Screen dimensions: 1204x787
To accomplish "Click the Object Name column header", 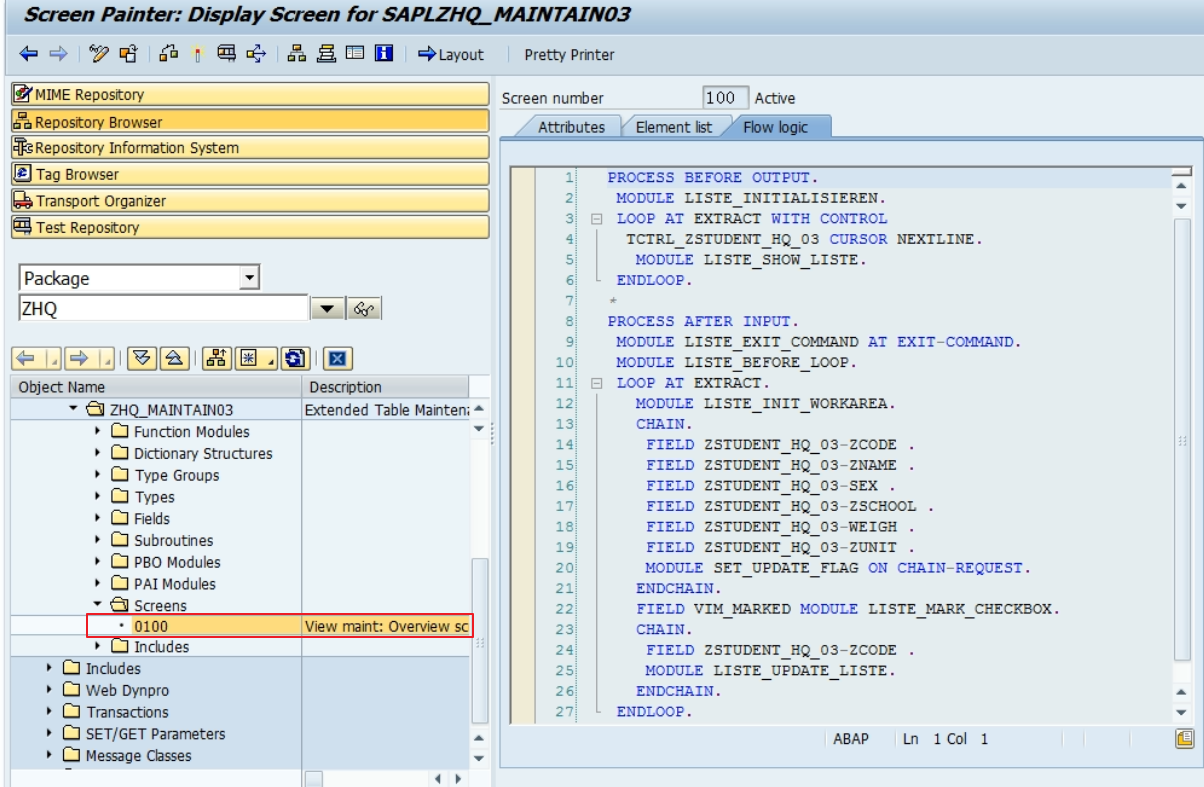I will pyautogui.click(x=156, y=387).
